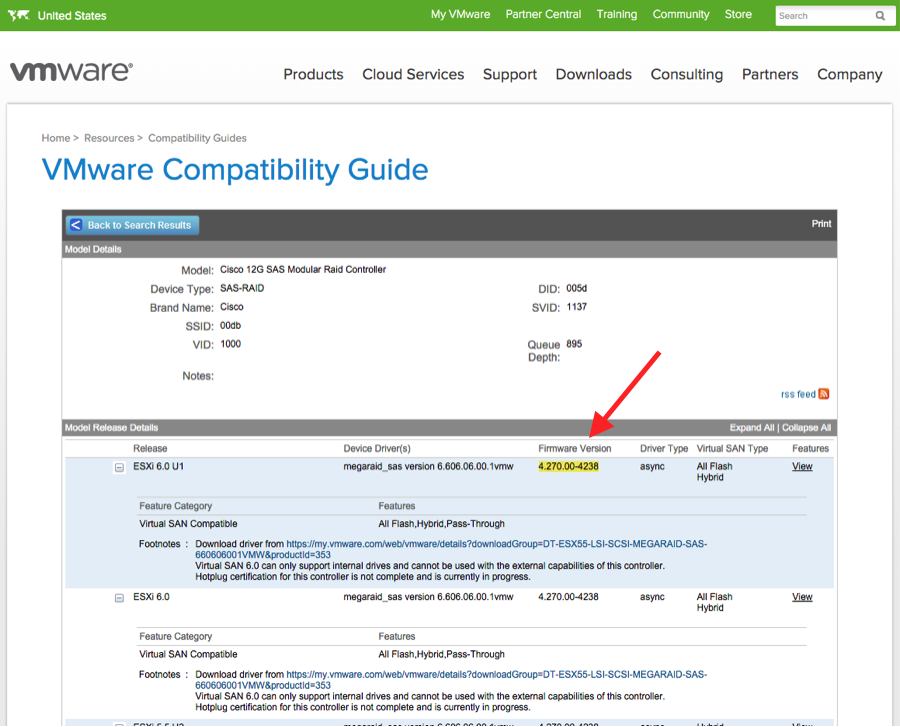The width and height of the screenshot is (900, 727).
Task: View features for ESXi 6.0
Action: click(x=802, y=597)
